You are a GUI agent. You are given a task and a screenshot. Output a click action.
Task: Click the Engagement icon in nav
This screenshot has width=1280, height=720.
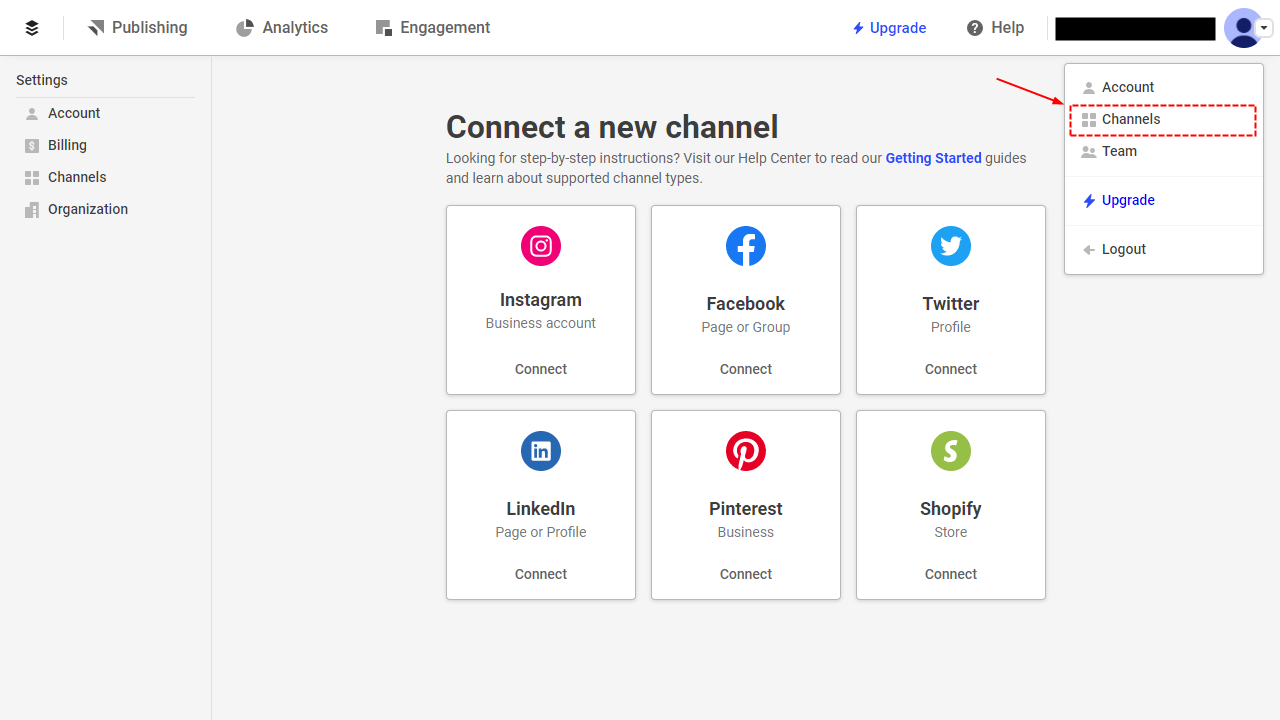tap(383, 28)
